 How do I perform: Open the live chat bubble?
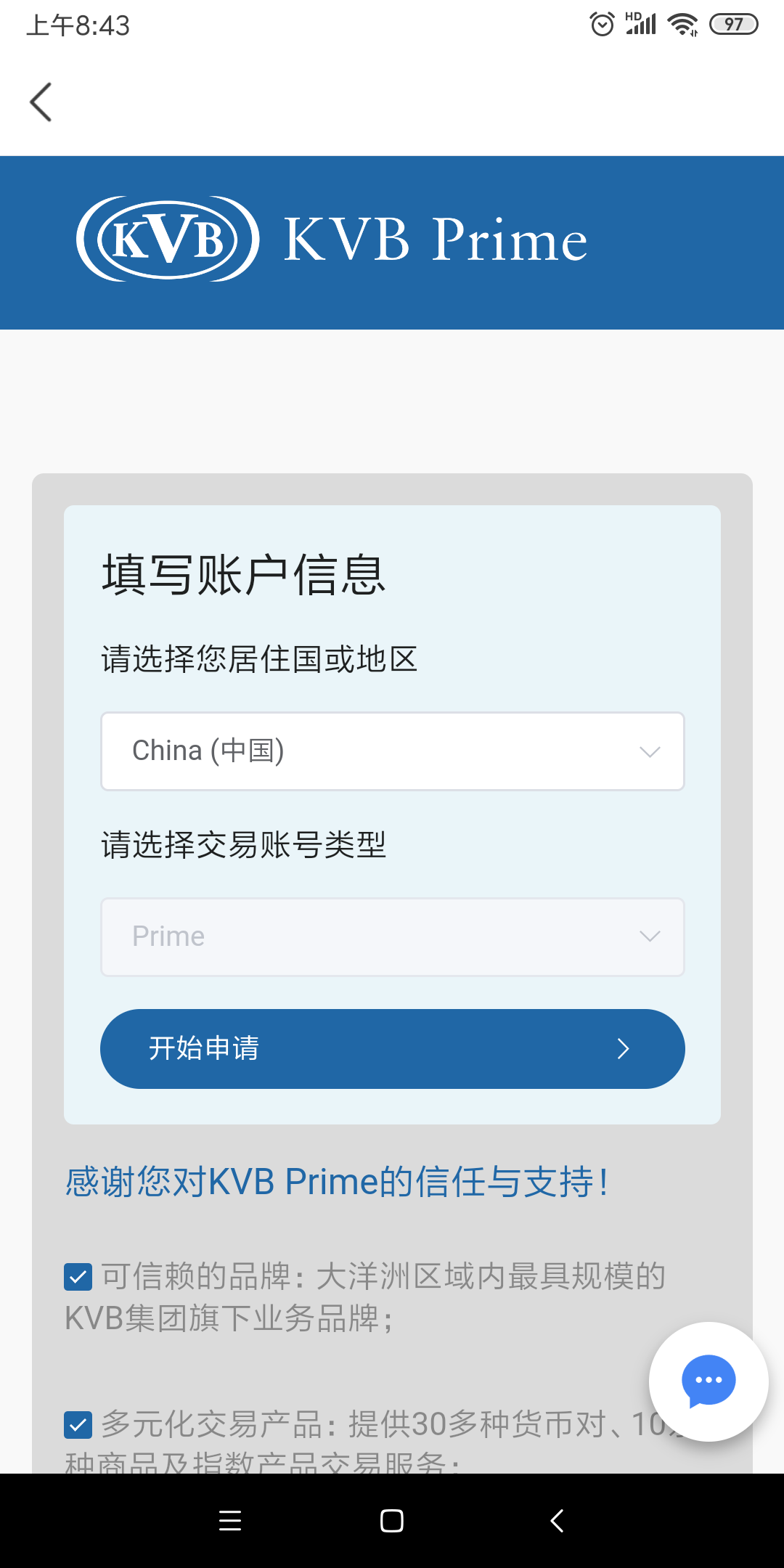(x=708, y=1381)
